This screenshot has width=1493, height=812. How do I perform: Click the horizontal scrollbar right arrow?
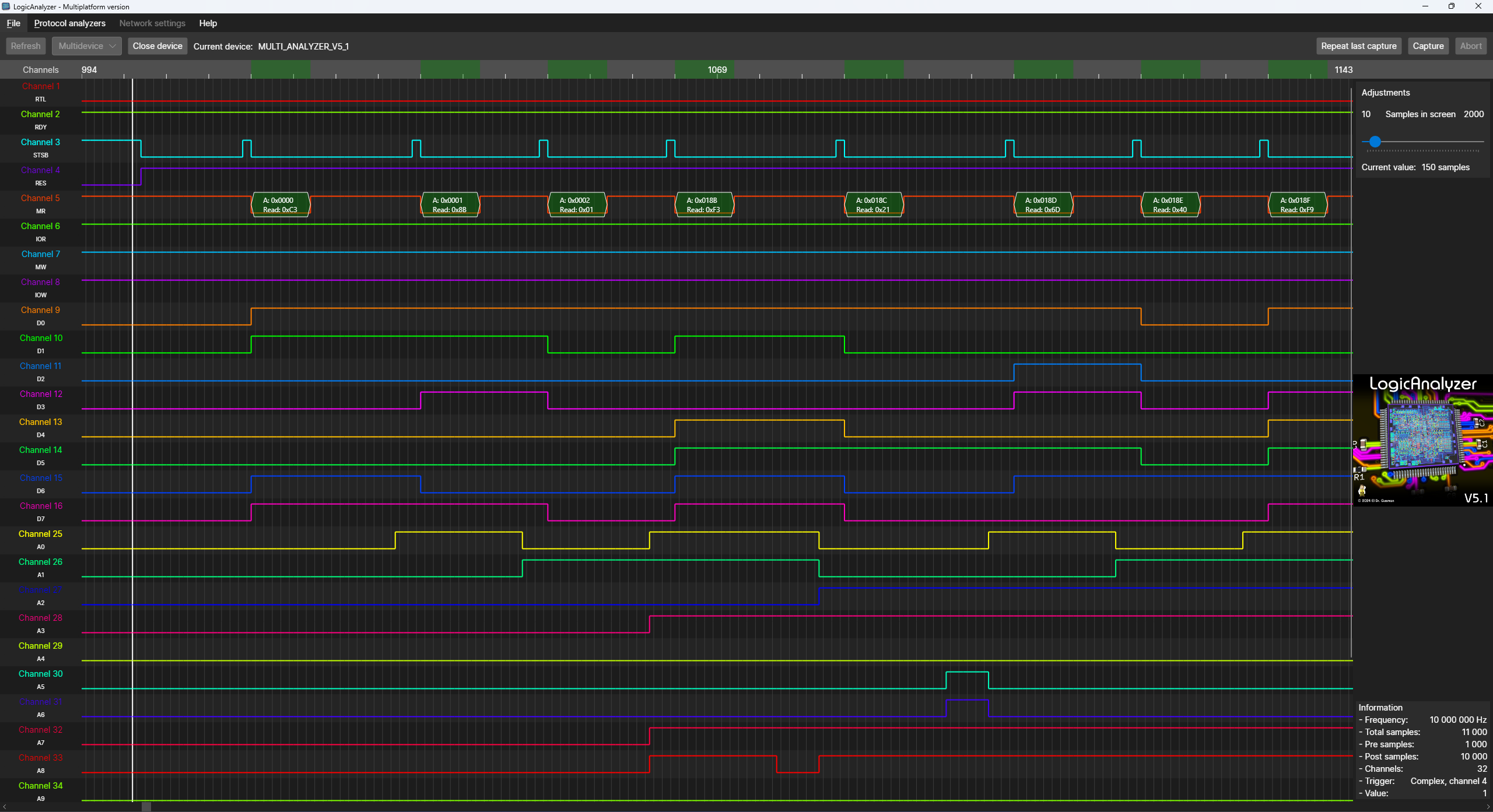(x=1488, y=807)
